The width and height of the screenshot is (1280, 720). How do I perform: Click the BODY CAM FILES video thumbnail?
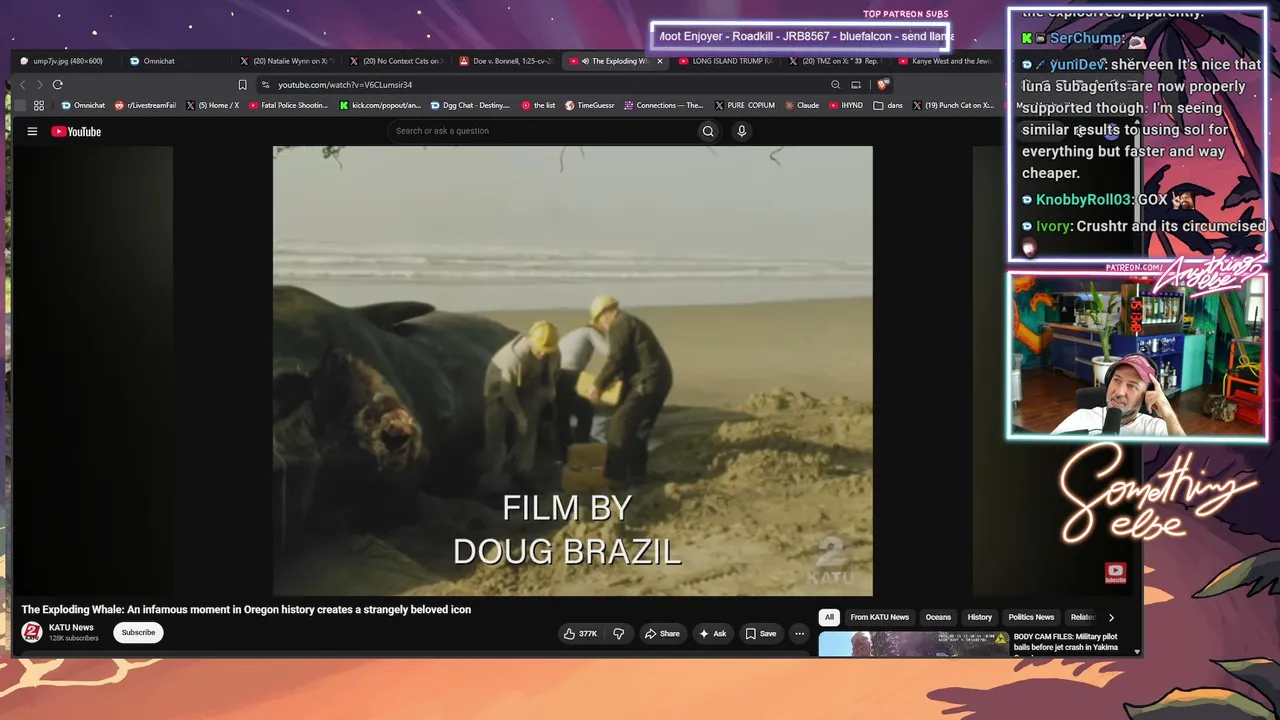point(913,644)
